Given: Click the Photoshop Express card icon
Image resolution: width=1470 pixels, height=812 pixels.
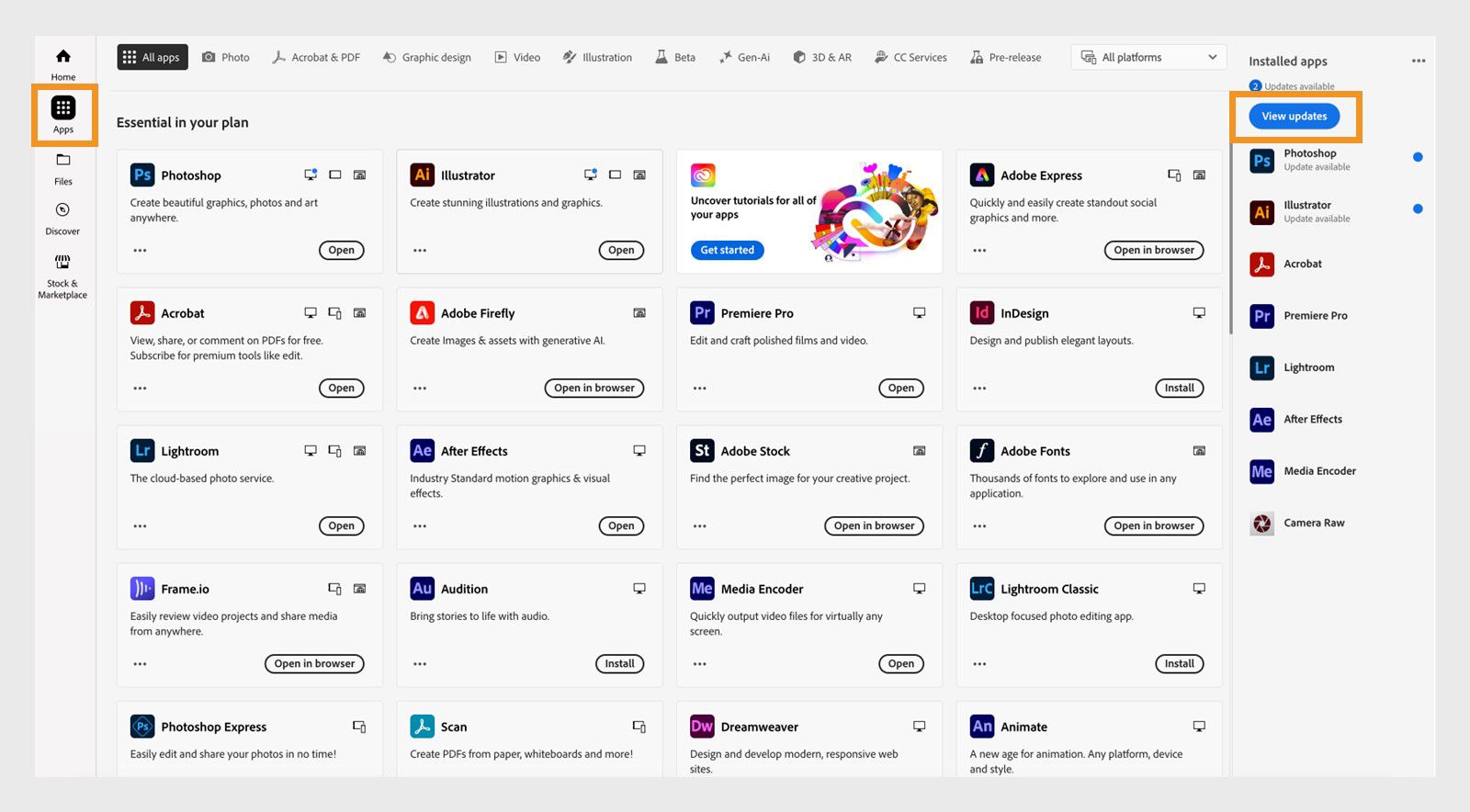Looking at the screenshot, I should pos(142,726).
